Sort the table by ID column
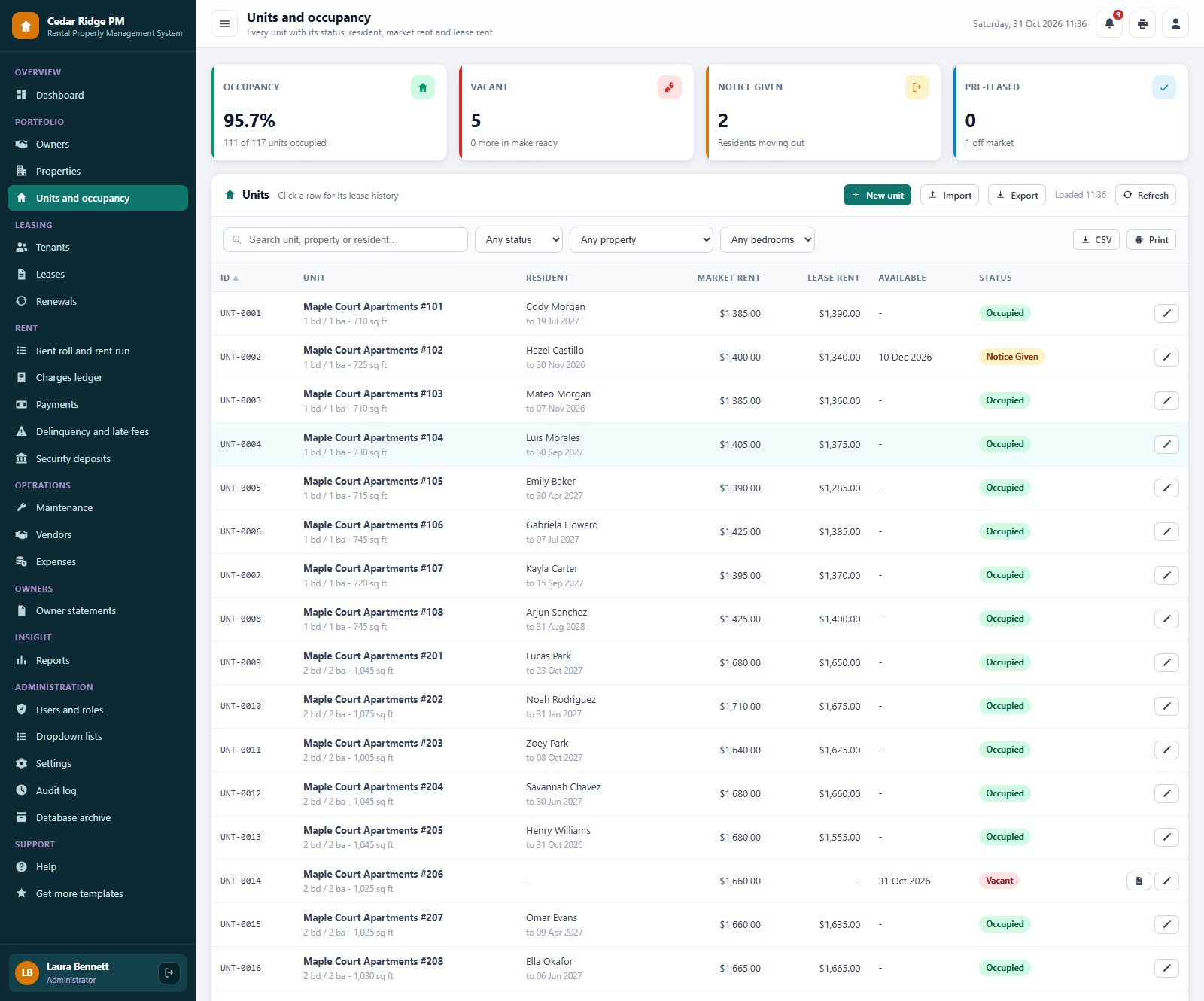Screen dimensions: 1204x1001 [x=230, y=278]
